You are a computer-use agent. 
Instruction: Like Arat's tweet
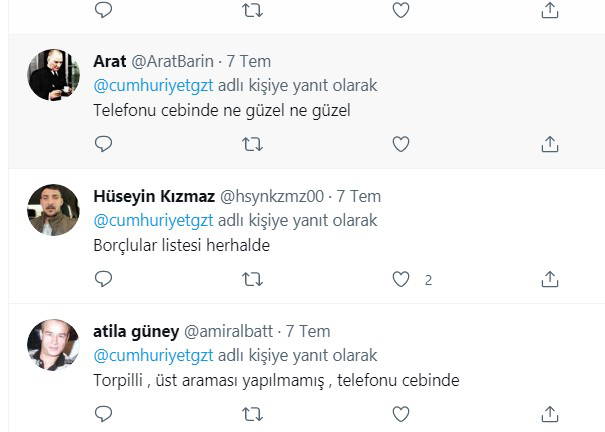(400, 144)
